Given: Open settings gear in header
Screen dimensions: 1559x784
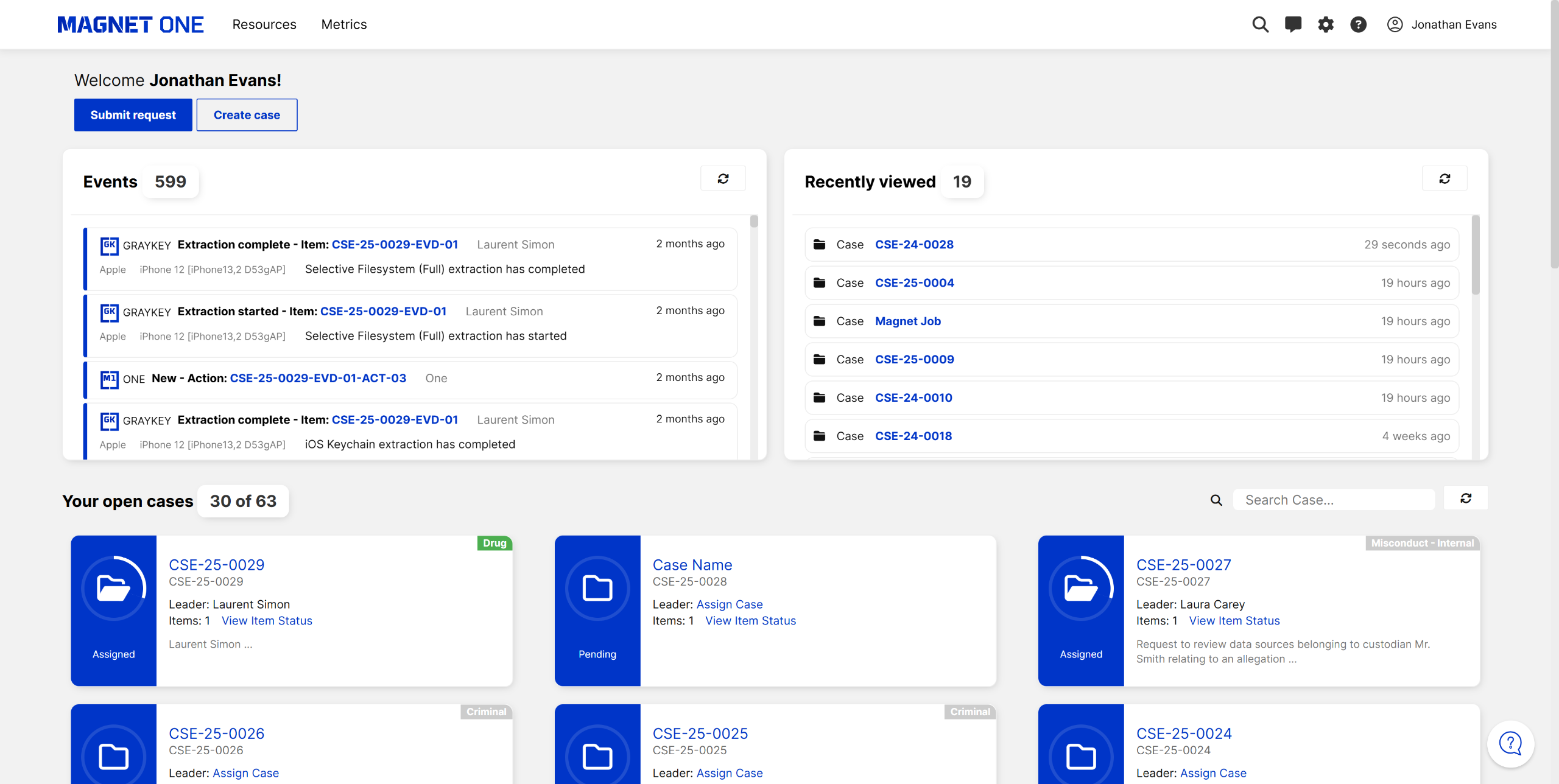Looking at the screenshot, I should click(x=1326, y=24).
